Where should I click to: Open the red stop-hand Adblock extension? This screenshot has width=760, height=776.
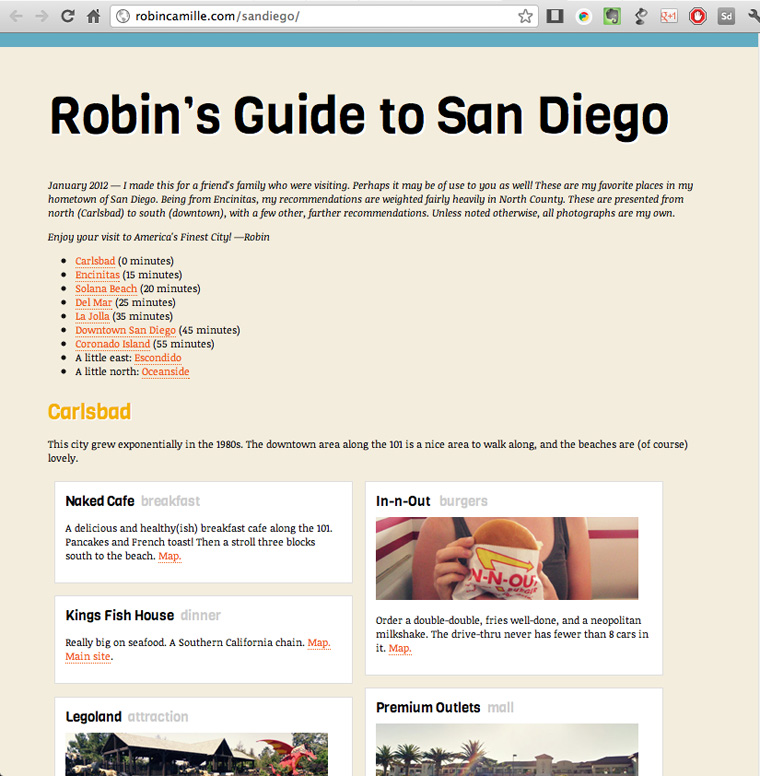click(x=698, y=17)
